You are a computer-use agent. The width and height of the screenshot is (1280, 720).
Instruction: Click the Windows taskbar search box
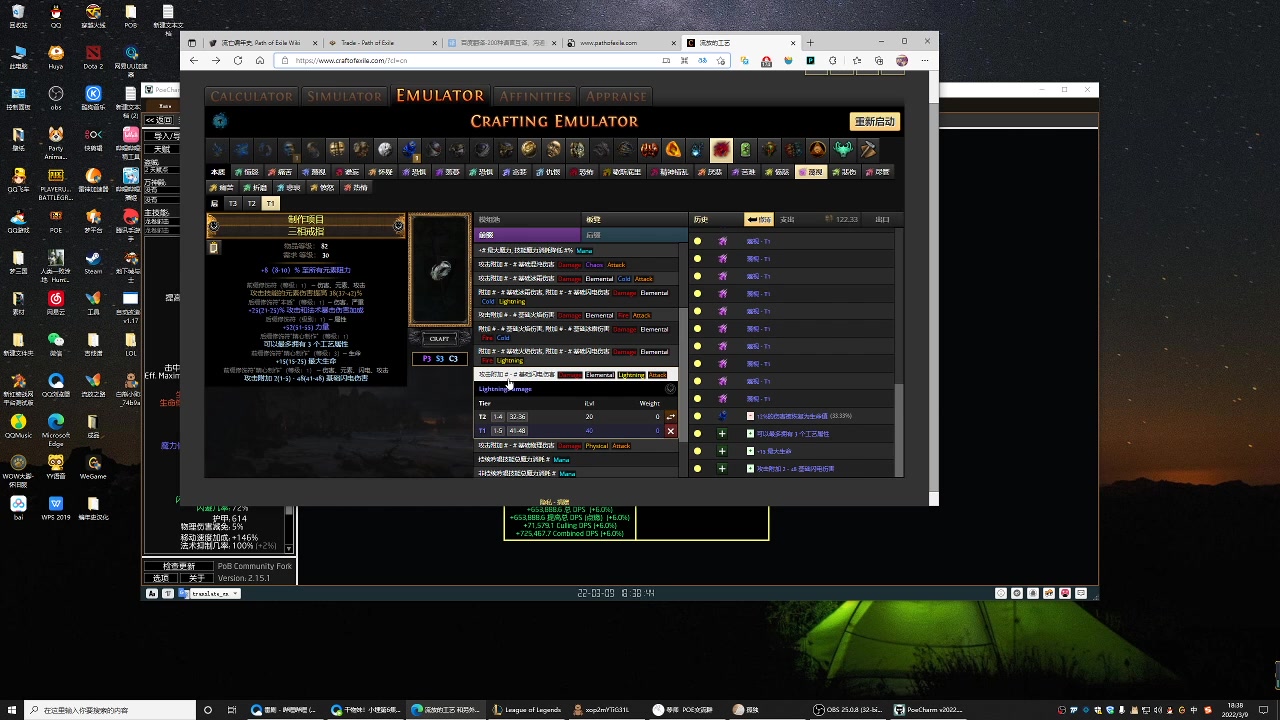point(110,710)
